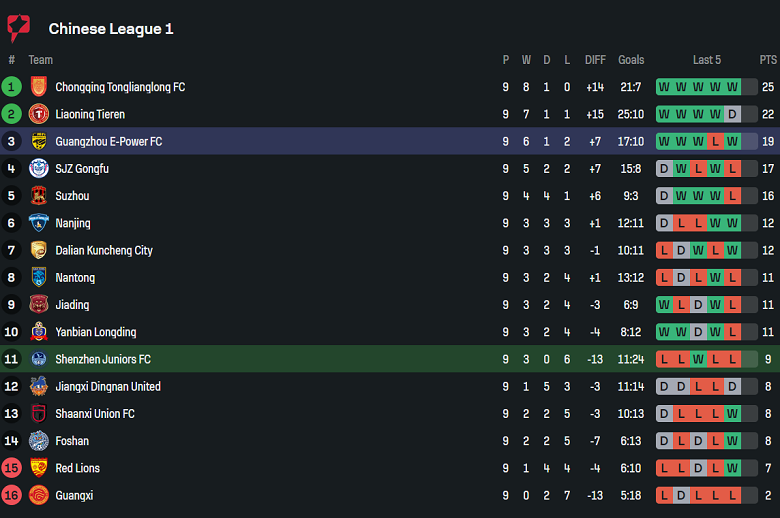Click the Guangxi team crest

39,495
